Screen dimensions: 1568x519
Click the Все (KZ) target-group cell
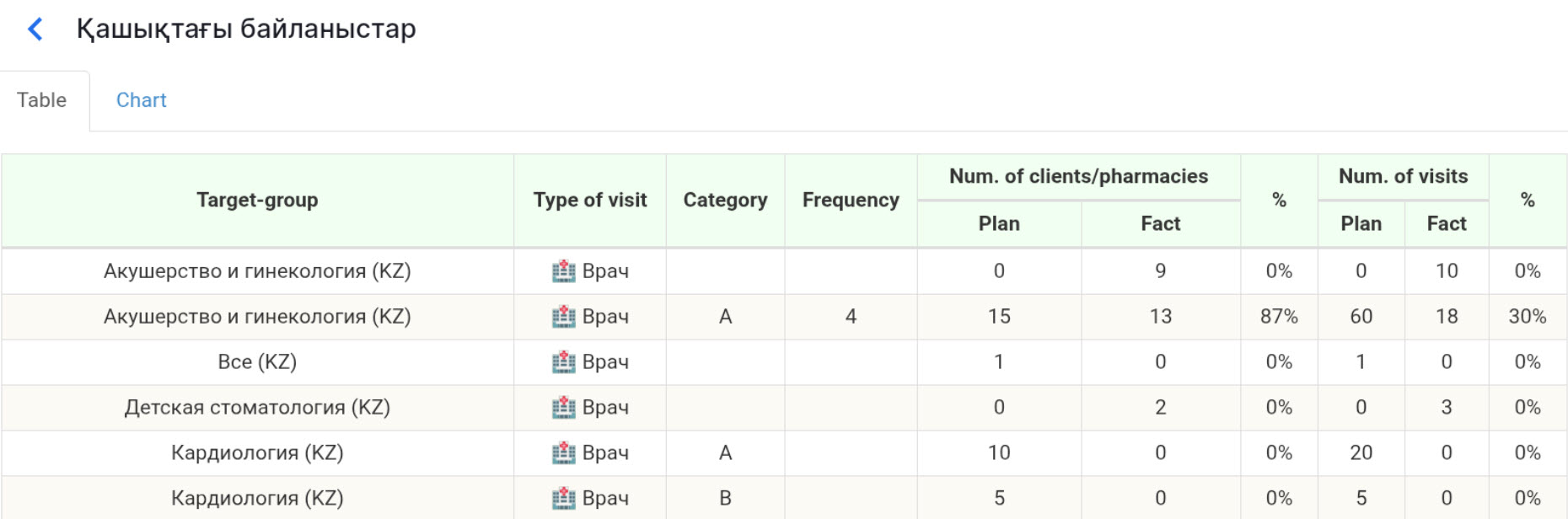pos(257,362)
